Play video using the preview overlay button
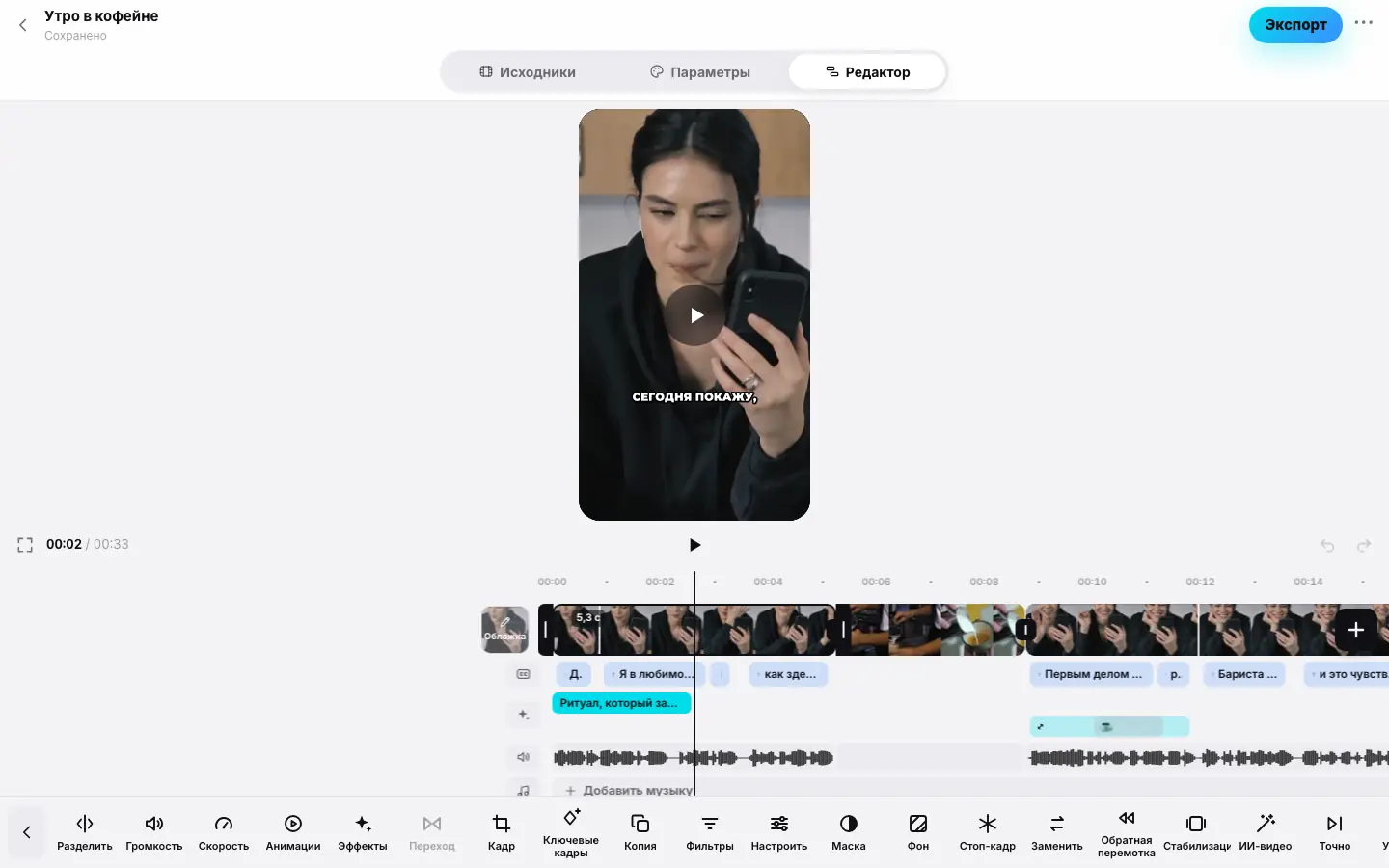Image resolution: width=1389 pixels, height=868 pixels. [x=694, y=315]
